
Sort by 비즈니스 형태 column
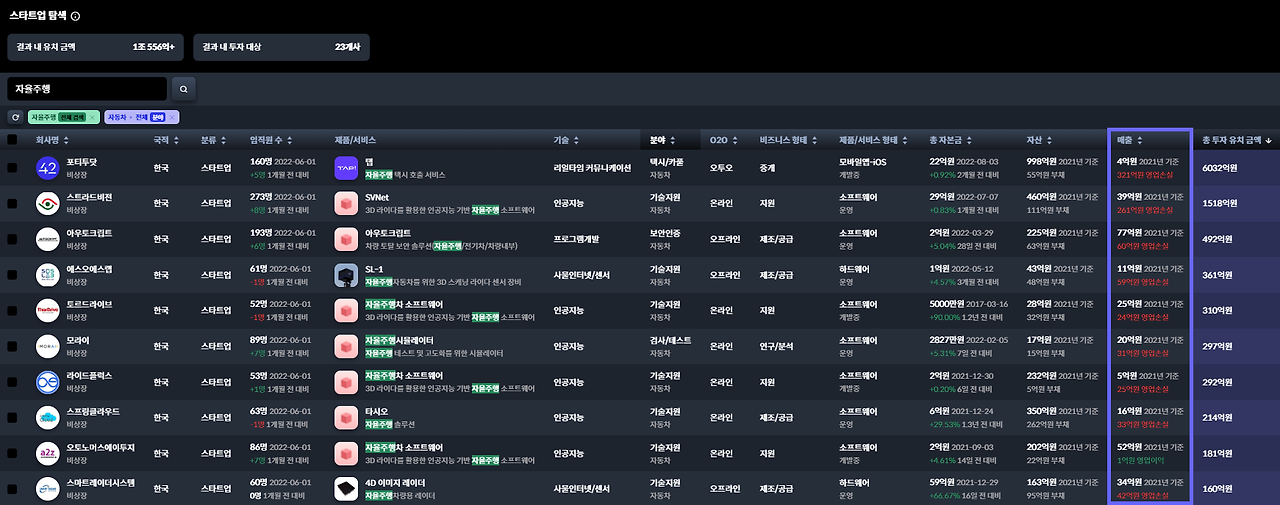pyautogui.click(x=787, y=140)
